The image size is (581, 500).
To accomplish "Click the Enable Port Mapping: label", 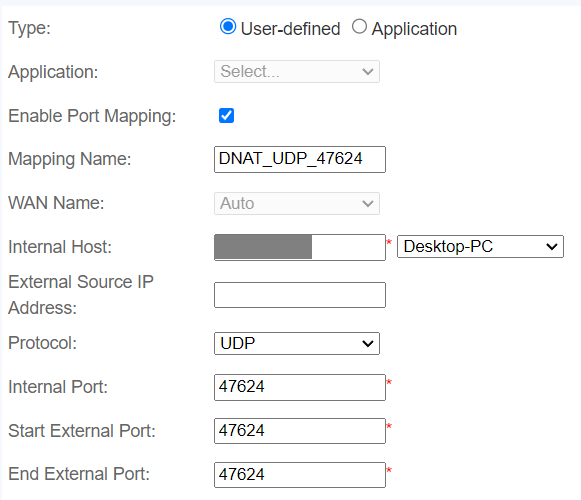I will click(x=92, y=116).
